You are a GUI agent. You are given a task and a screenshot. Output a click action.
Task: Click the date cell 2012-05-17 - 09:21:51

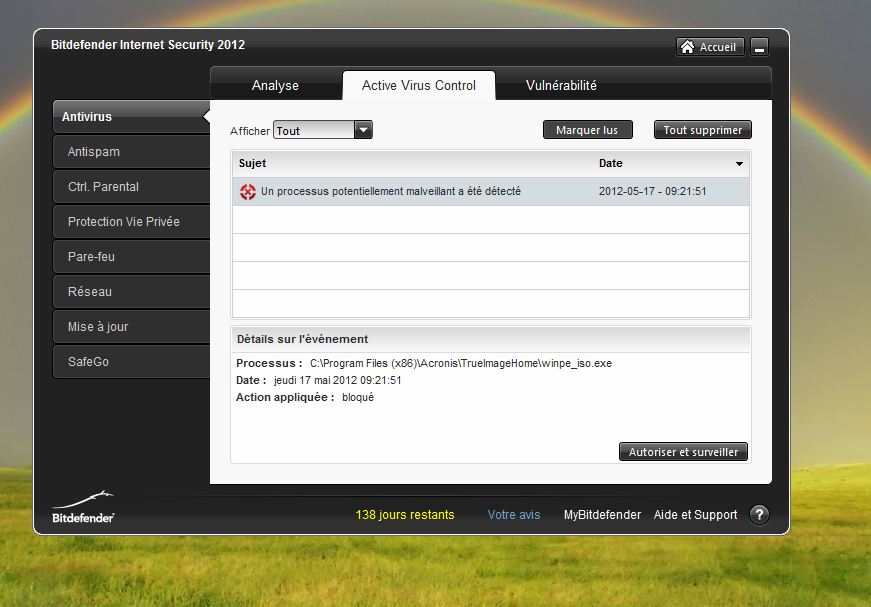(653, 192)
